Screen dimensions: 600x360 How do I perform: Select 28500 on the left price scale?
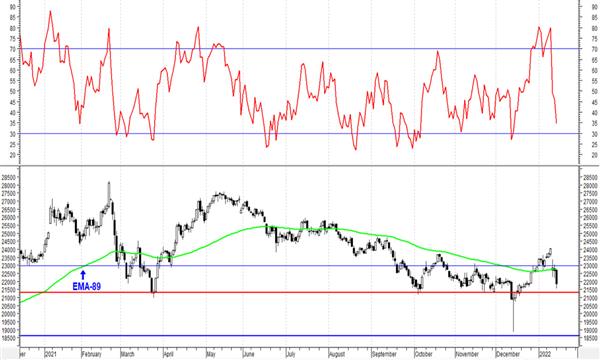pos(8,178)
